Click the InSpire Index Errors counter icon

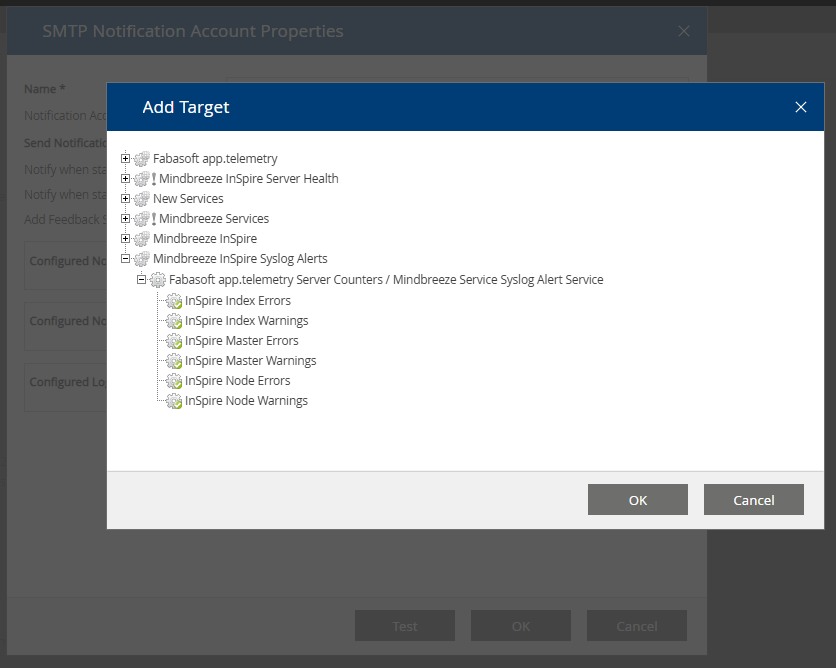click(x=174, y=301)
